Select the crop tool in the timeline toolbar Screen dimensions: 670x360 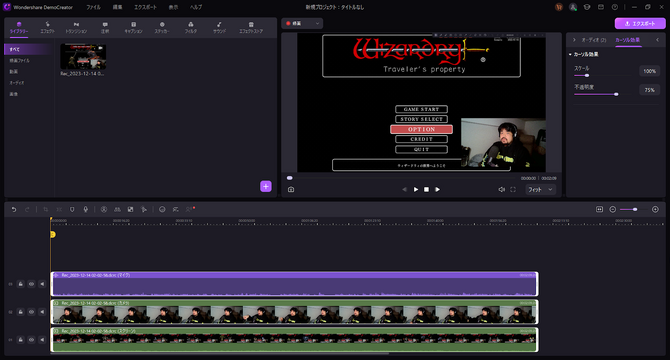(46, 209)
